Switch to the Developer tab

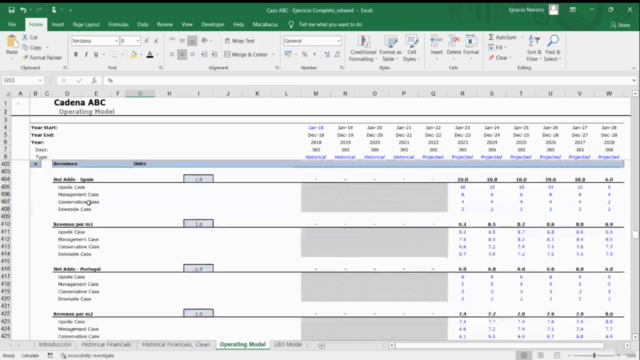[213, 24]
